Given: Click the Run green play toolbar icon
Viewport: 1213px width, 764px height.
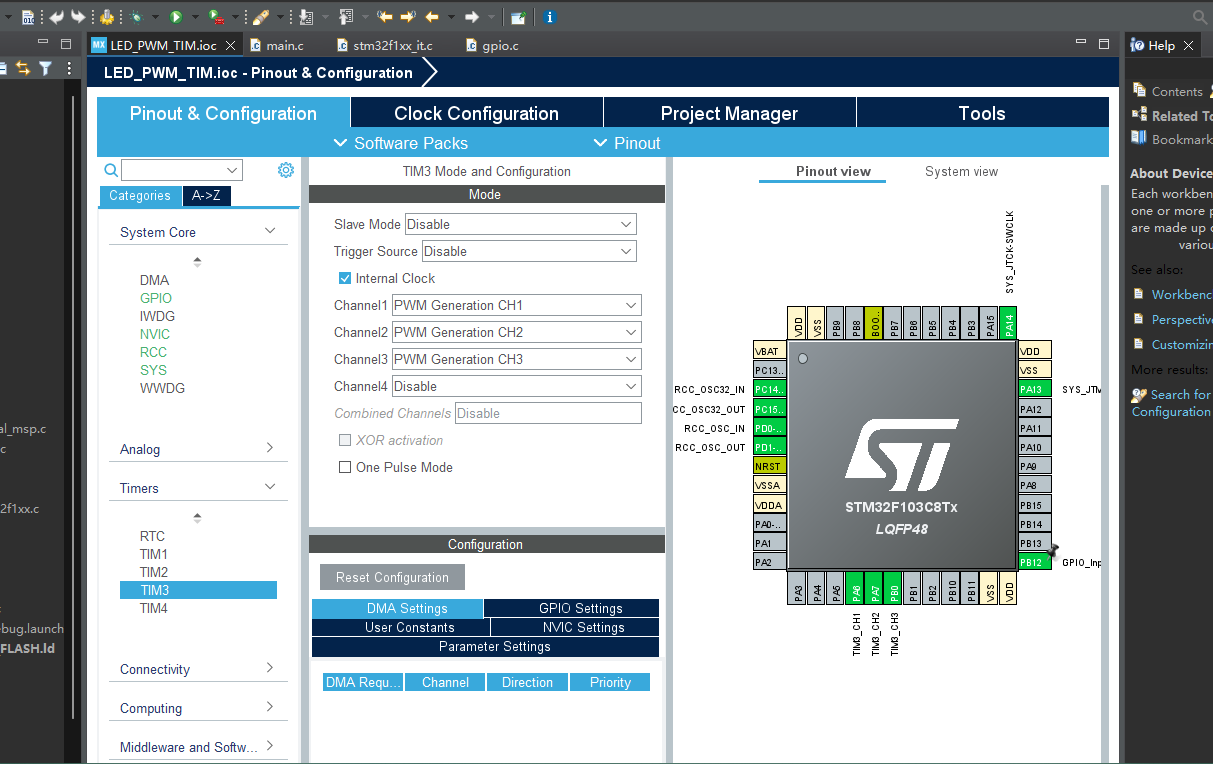Looking at the screenshot, I should 176,17.
